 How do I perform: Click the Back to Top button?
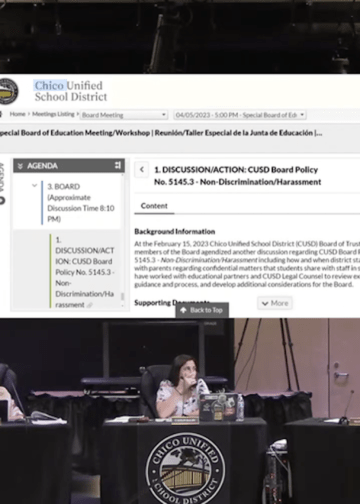click(202, 310)
